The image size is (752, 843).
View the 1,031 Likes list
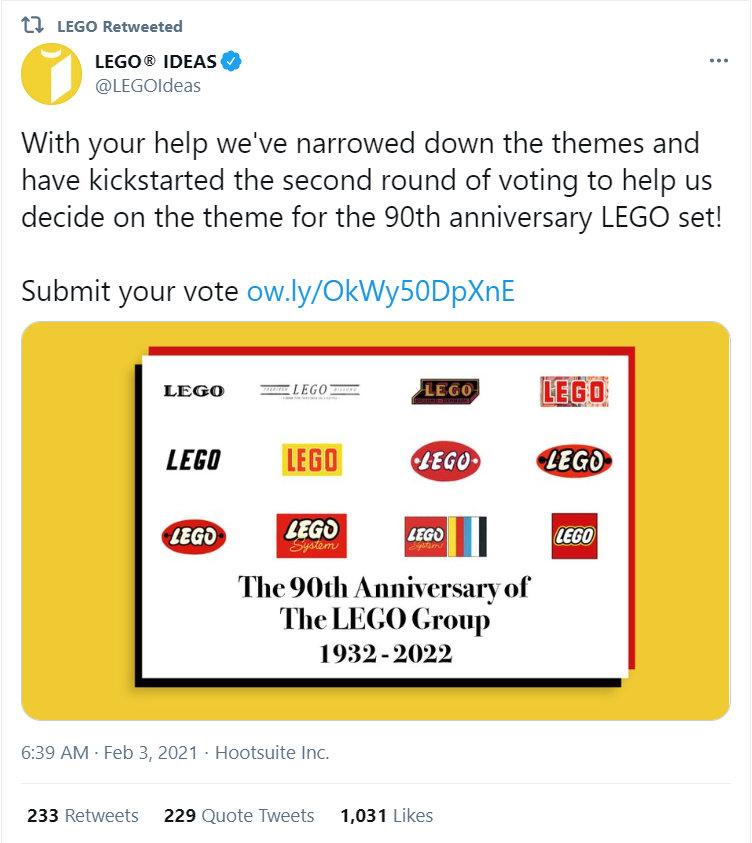coord(386,815)
